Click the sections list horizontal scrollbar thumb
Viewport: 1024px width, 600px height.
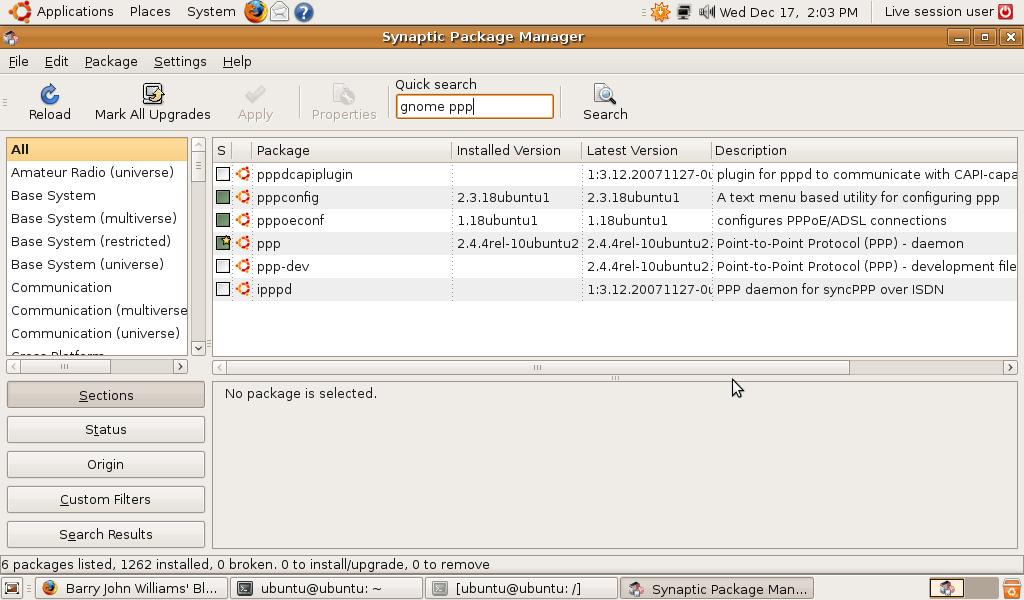coord(65,367)
